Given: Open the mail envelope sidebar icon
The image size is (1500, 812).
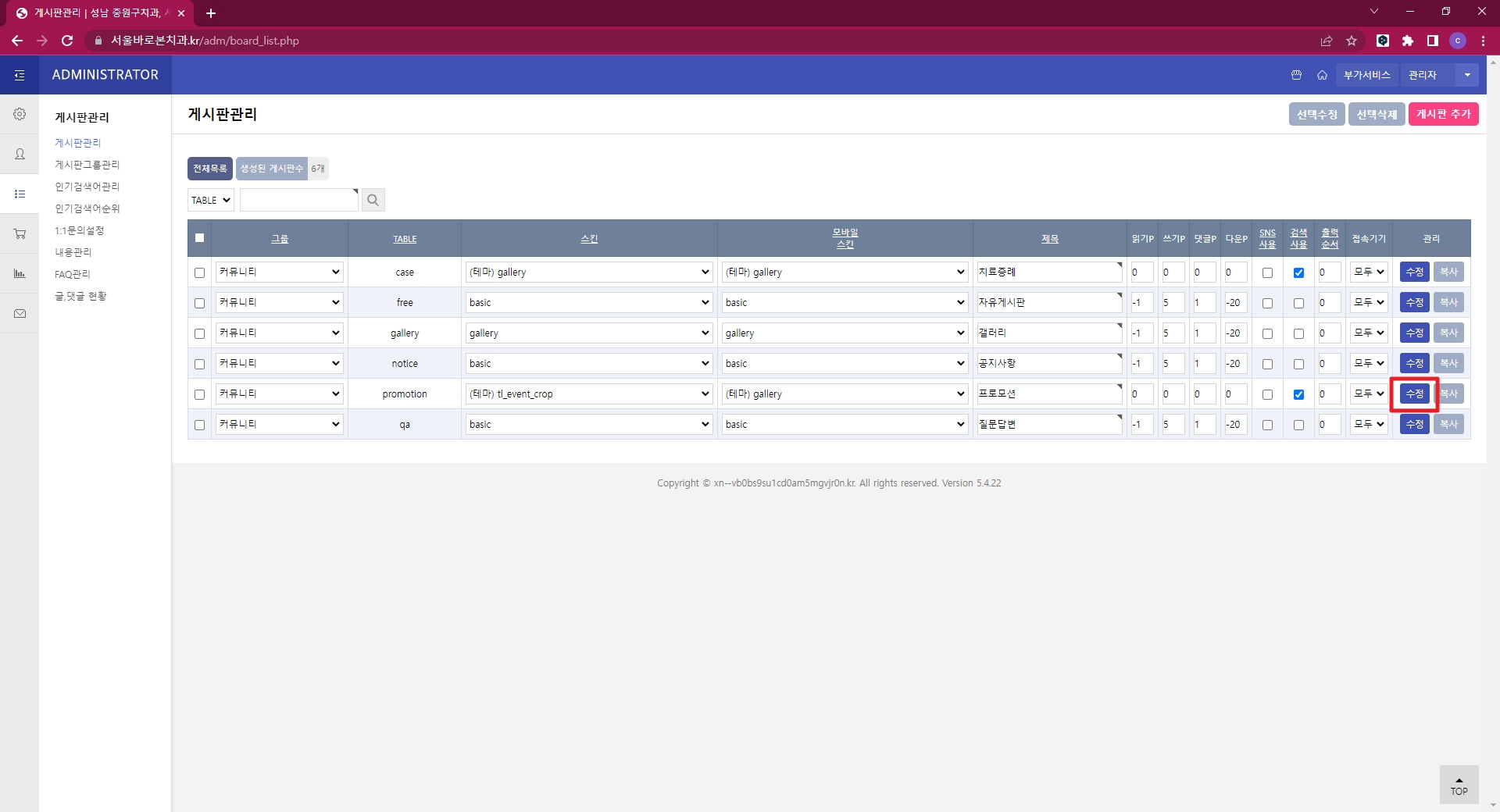Looking at the screenshot, I should click(x=20, y=313).
